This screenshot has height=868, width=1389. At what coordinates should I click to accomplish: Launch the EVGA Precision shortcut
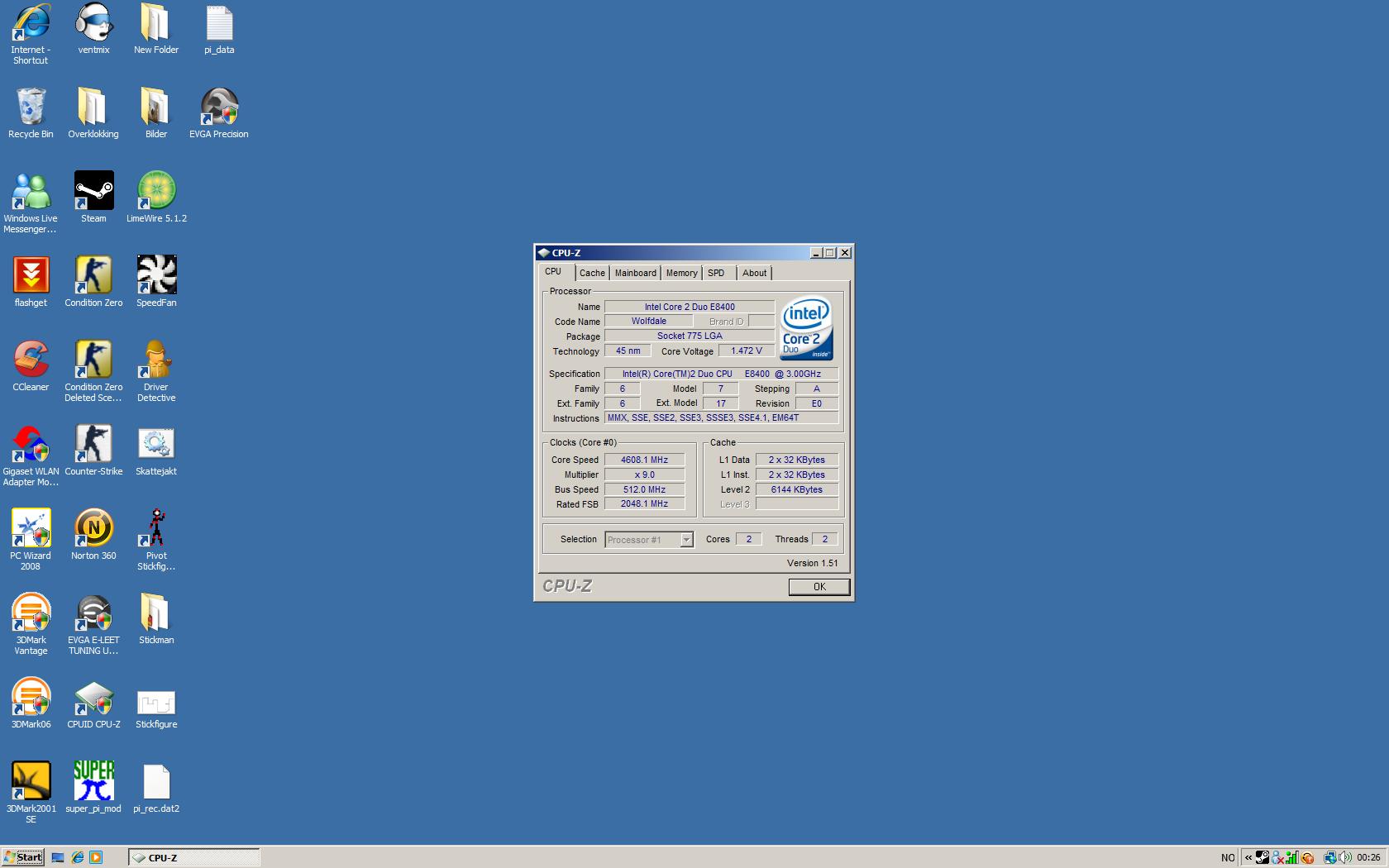(219, 113)
